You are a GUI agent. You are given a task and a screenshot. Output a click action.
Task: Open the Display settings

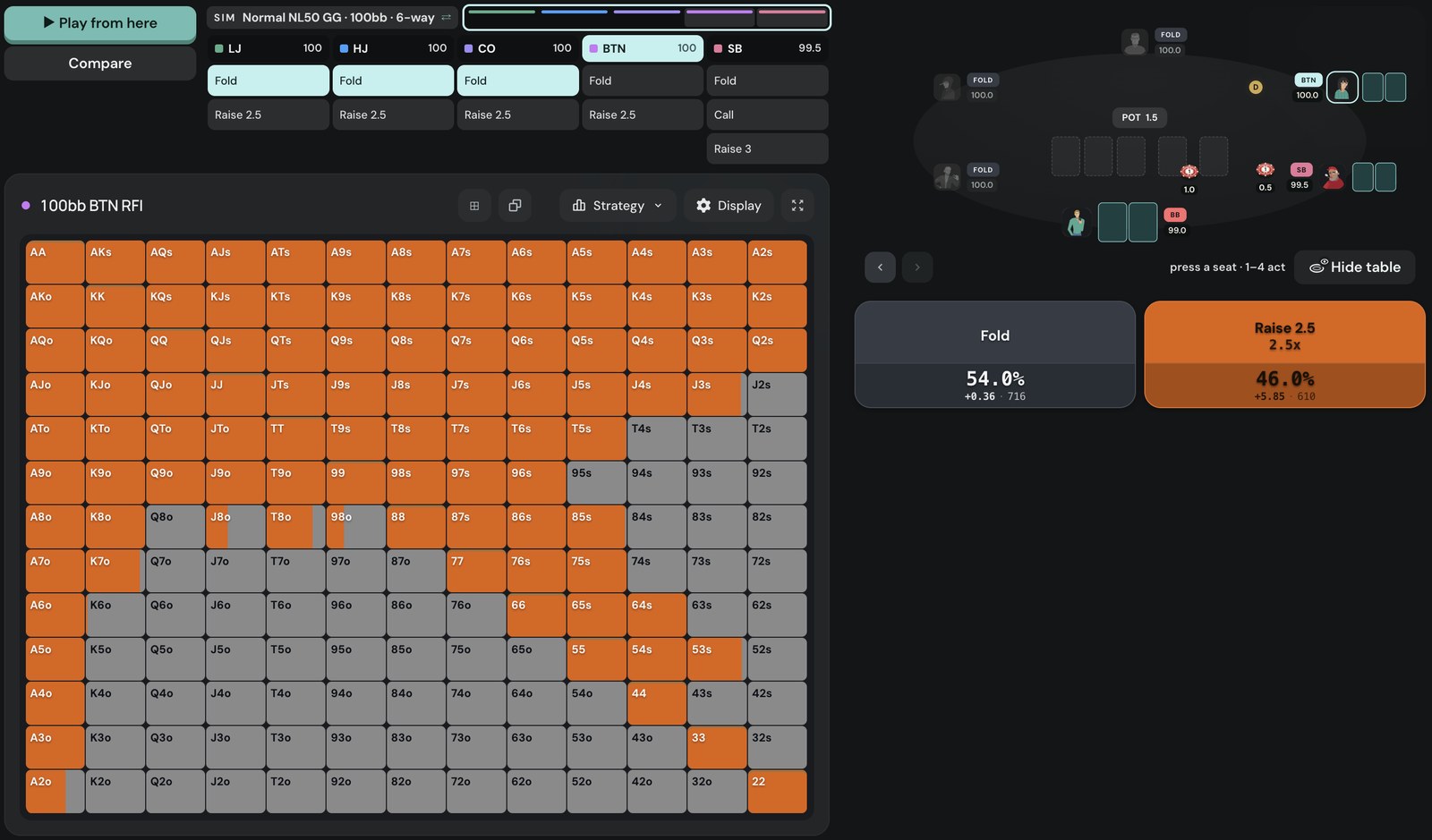(729, 206)
